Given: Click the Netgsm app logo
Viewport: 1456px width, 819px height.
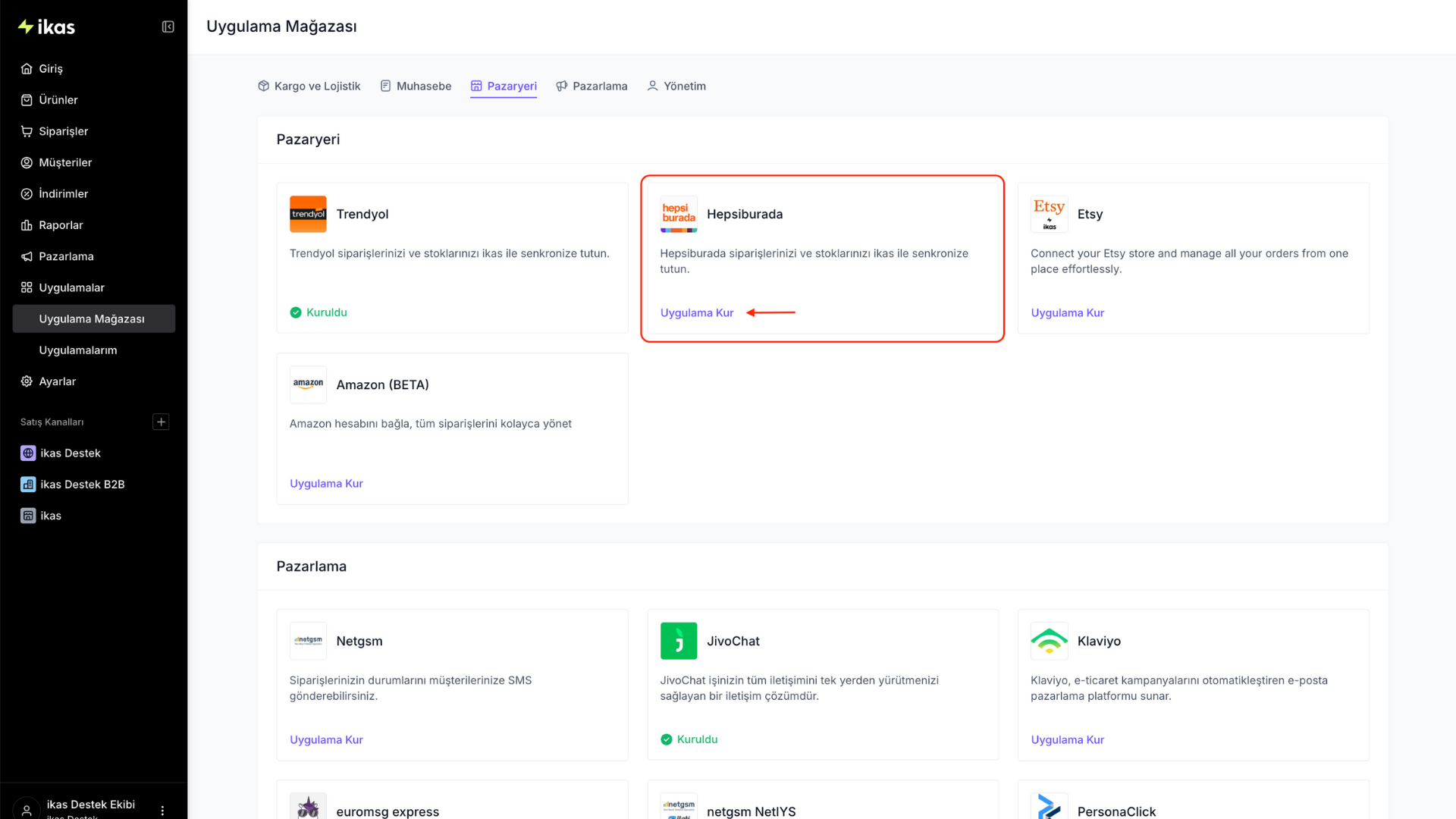Looking at the screenshot, I should (x=308, y=641).
